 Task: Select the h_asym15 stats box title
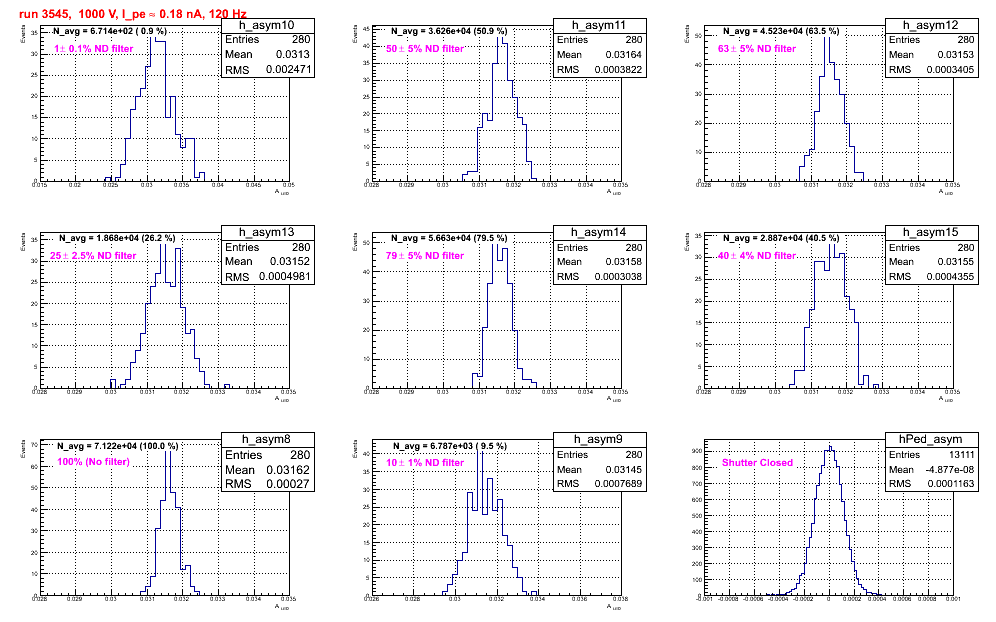931,233
